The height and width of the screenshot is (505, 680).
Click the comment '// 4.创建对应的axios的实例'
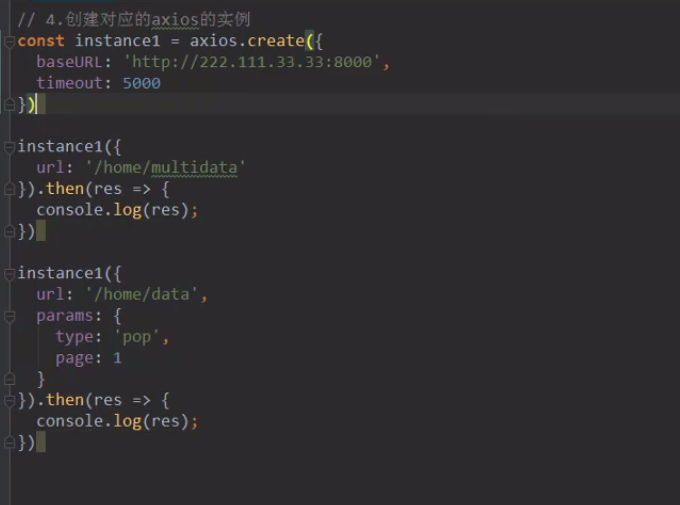(134, 20)
